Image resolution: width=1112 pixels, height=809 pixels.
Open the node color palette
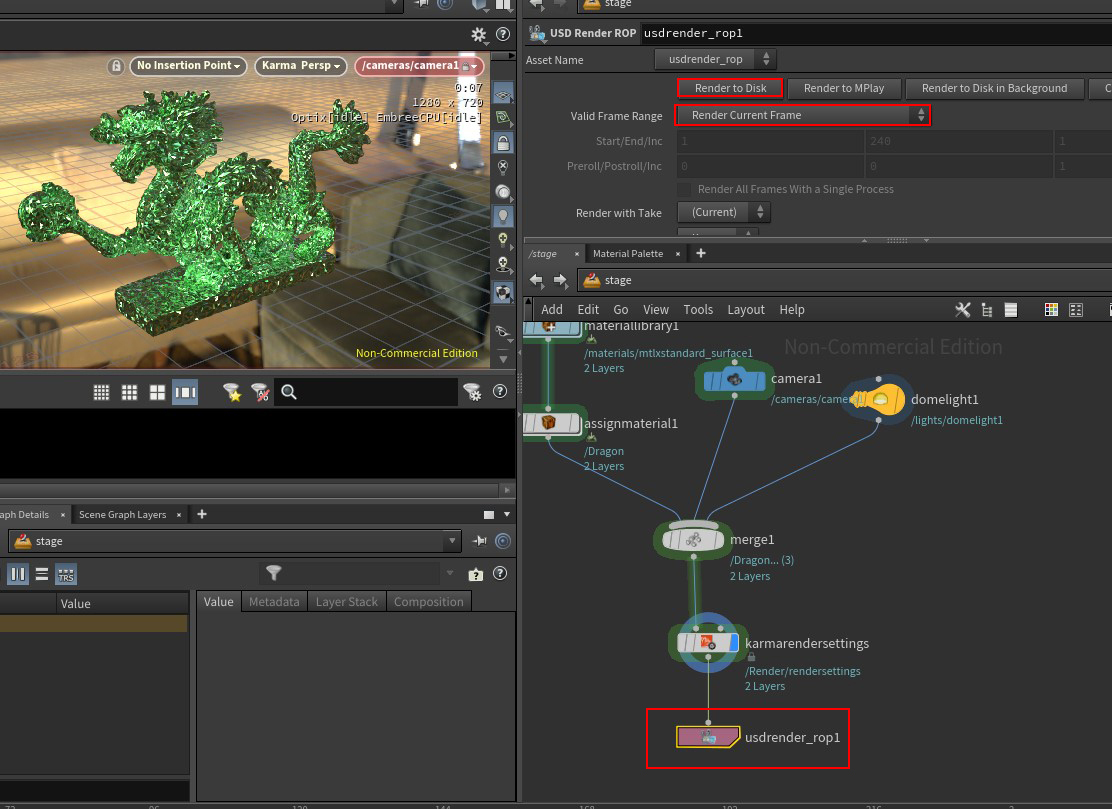(1051, 309)
